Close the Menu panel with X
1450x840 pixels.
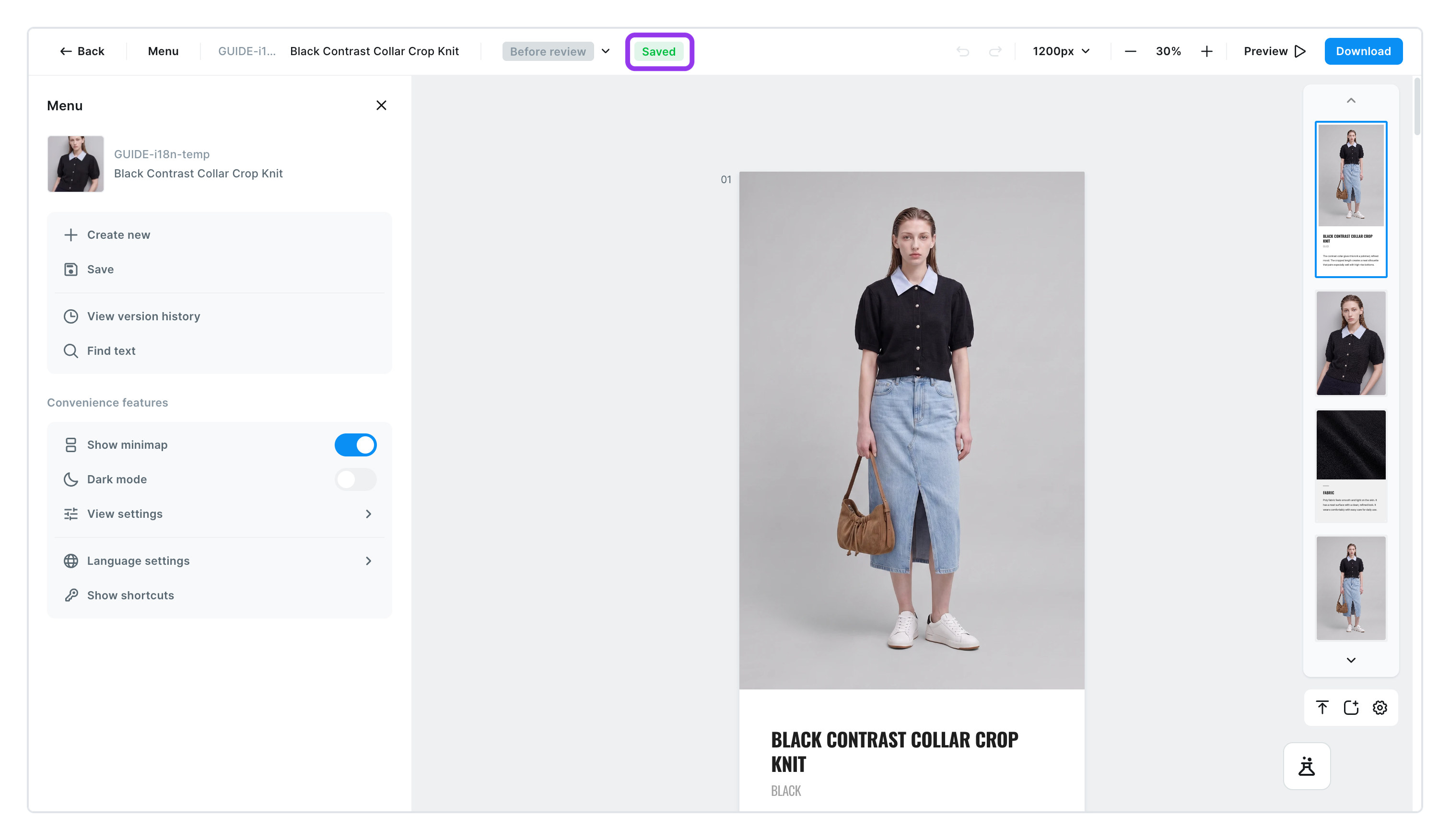381,105
